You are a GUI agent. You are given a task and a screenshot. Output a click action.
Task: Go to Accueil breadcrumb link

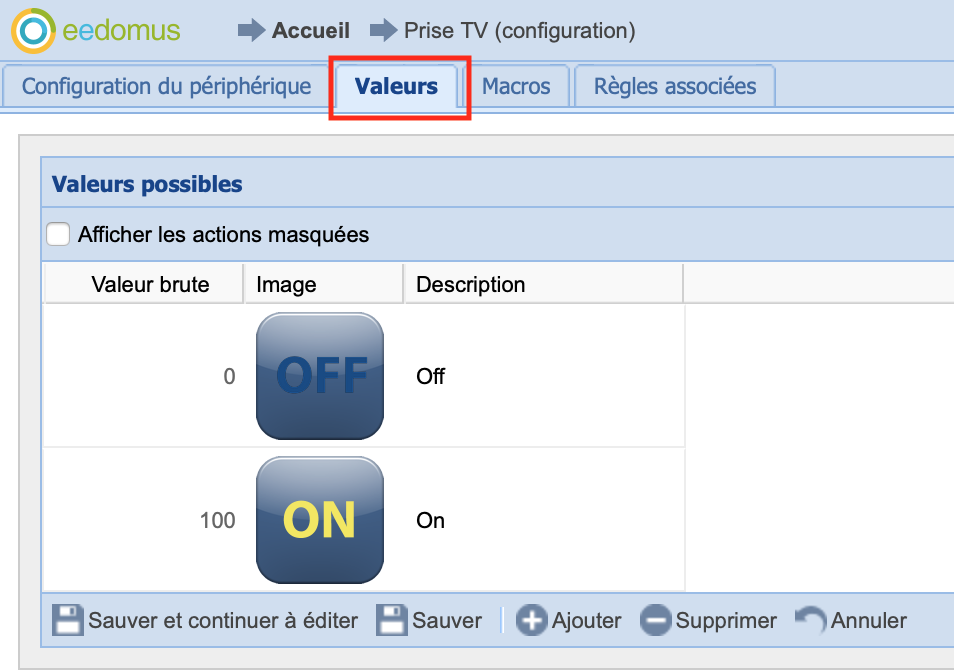(x=311, y=31)
